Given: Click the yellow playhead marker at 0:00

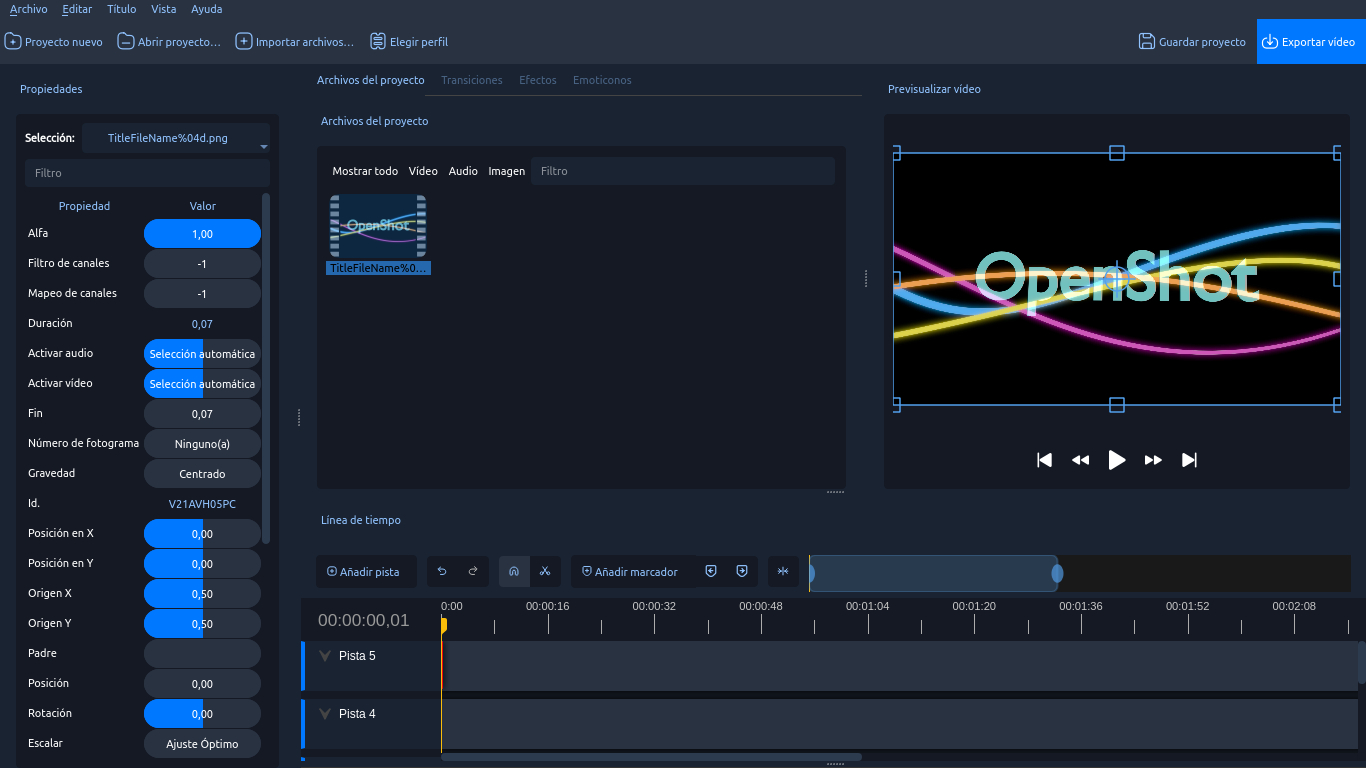Looking at the screenshot, I should pyautogui.click(x=442, y=625).
